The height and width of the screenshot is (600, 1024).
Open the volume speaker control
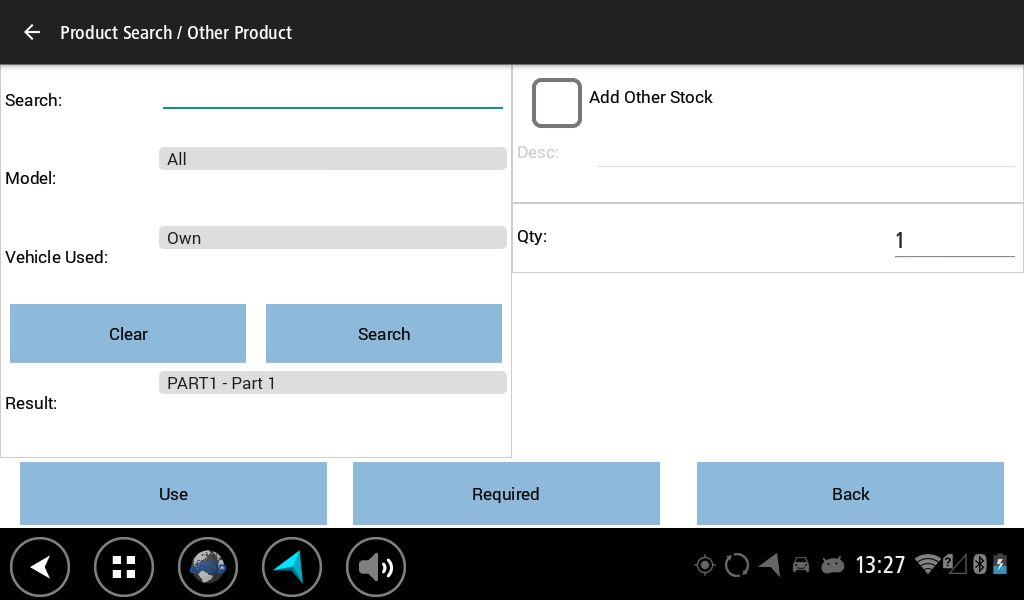376,567
